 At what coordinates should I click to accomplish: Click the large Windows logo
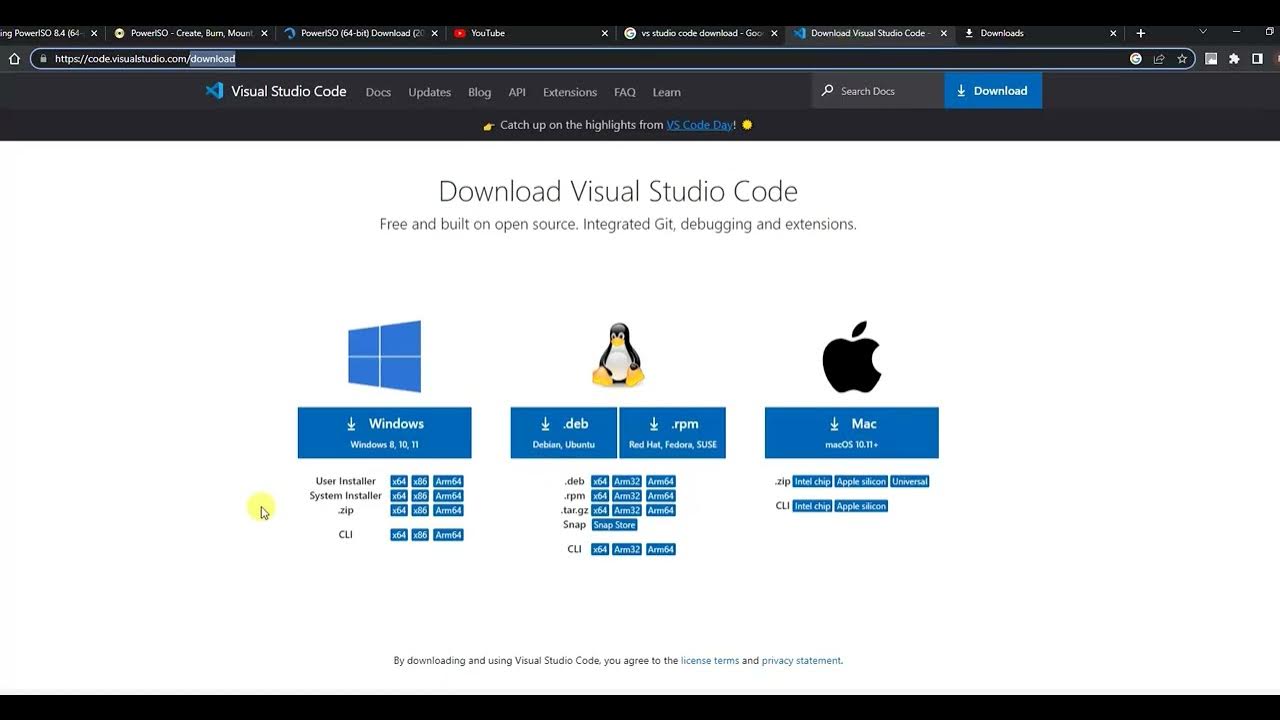pos(384,356)
